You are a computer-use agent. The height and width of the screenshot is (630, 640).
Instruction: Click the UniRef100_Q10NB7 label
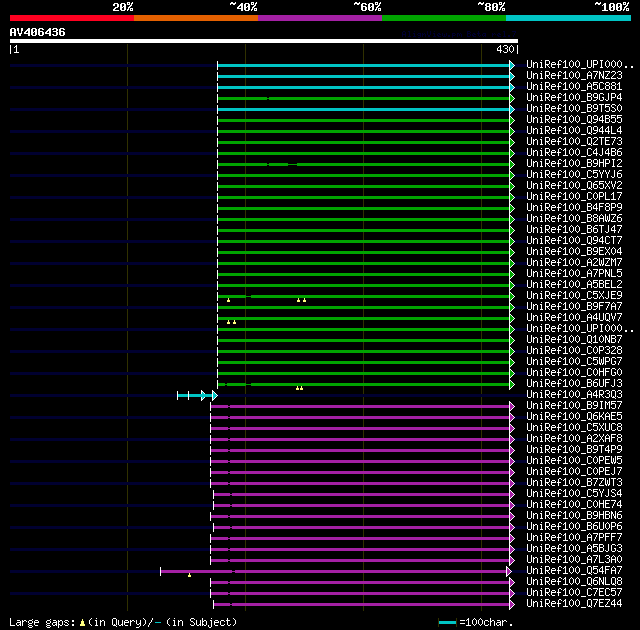tap(574, 340)
